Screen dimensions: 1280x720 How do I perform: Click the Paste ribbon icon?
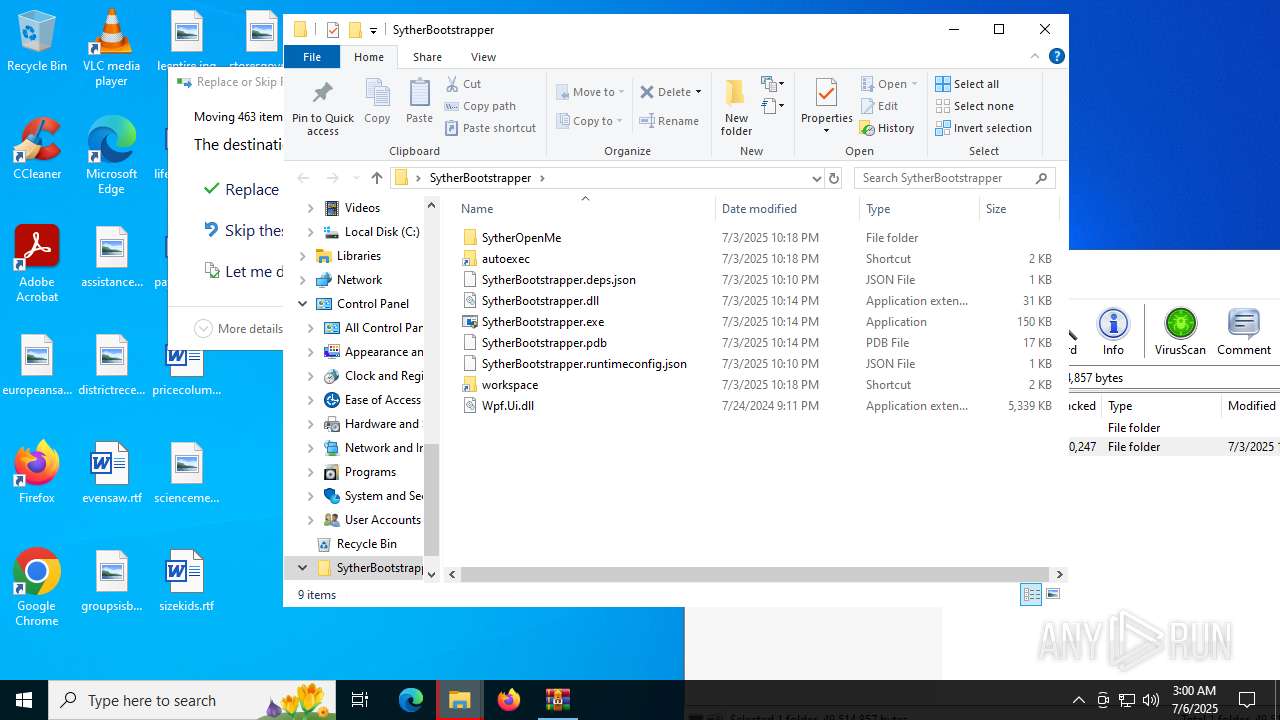tap(419, 102)
